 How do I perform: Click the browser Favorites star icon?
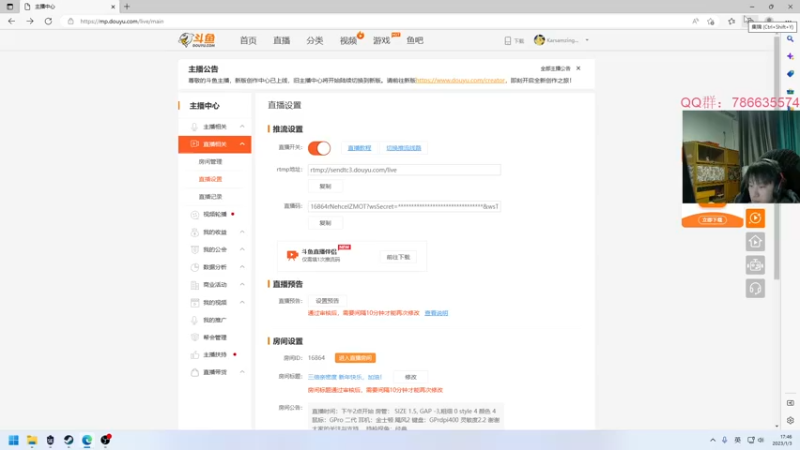(x=731, y=21)
